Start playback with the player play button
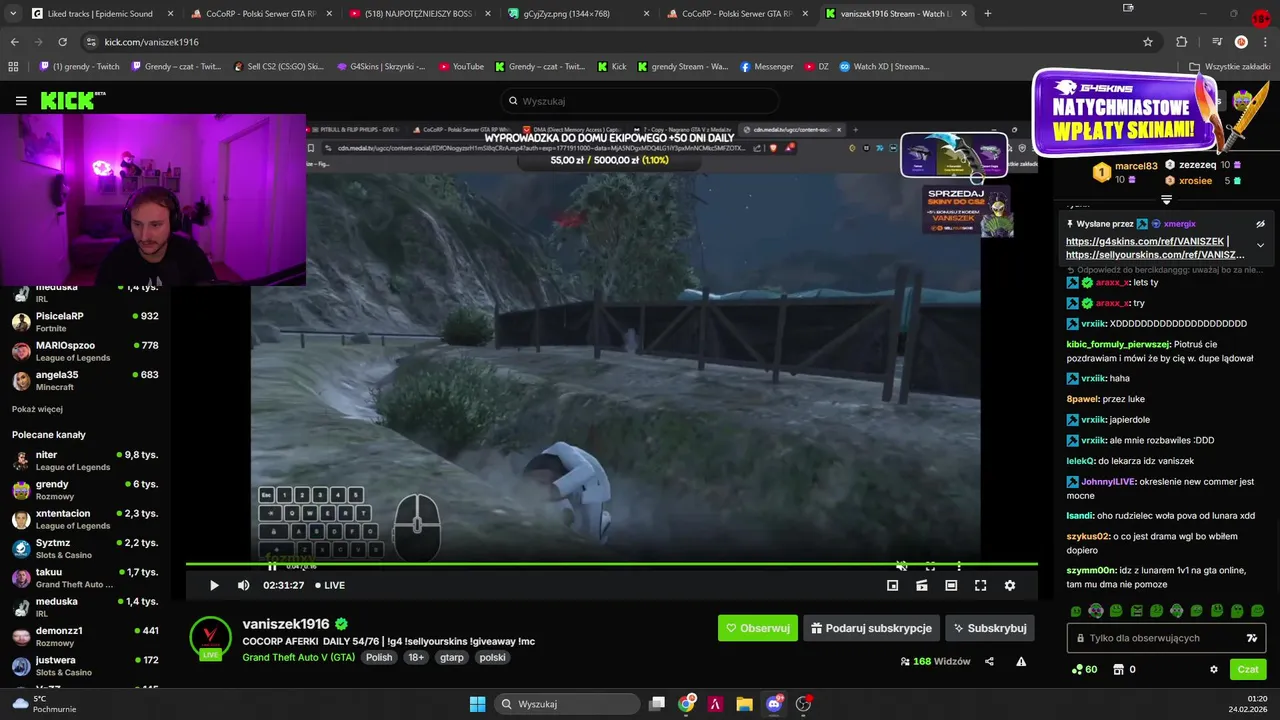Viewport: 1280px width, 720px height. (214, 585)
